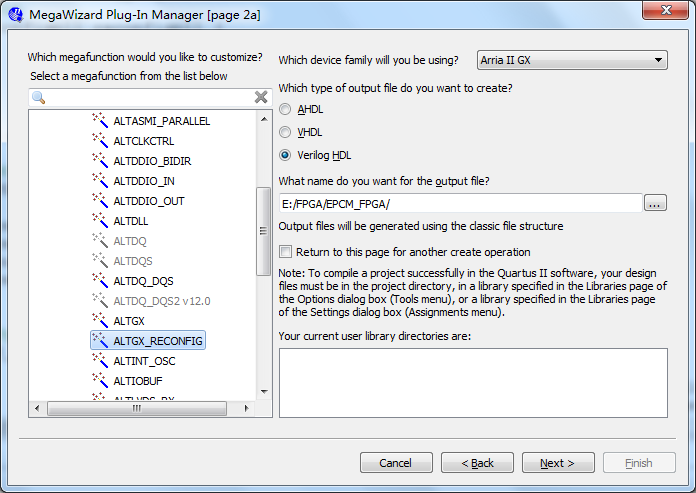Viewport: 696px width, 493px height.
Task: Enable Return to this page checkbox
Action: tap(286, 252)
